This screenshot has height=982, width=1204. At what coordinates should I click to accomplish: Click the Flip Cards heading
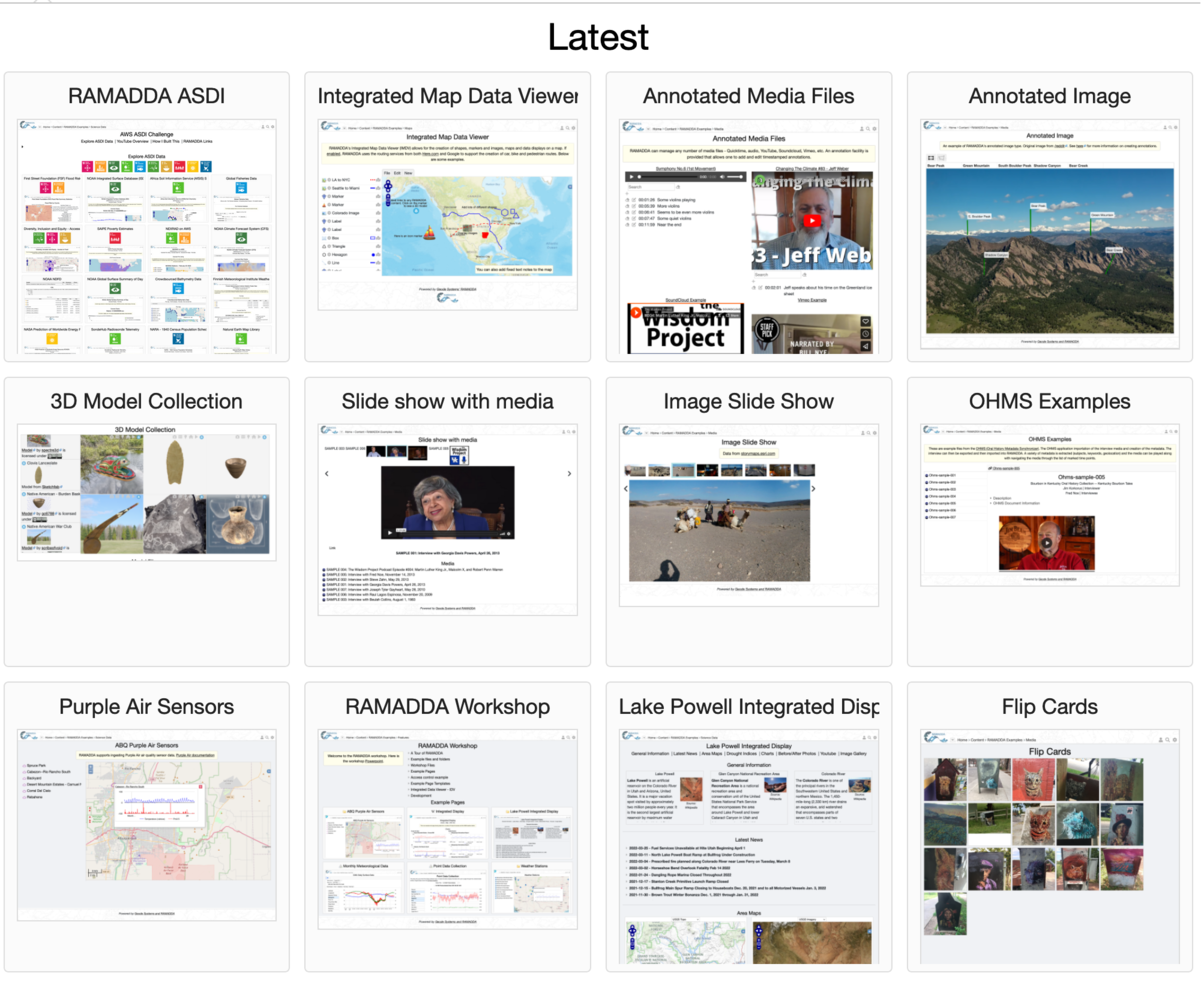pyautogui.click(x=1049, y=706)
